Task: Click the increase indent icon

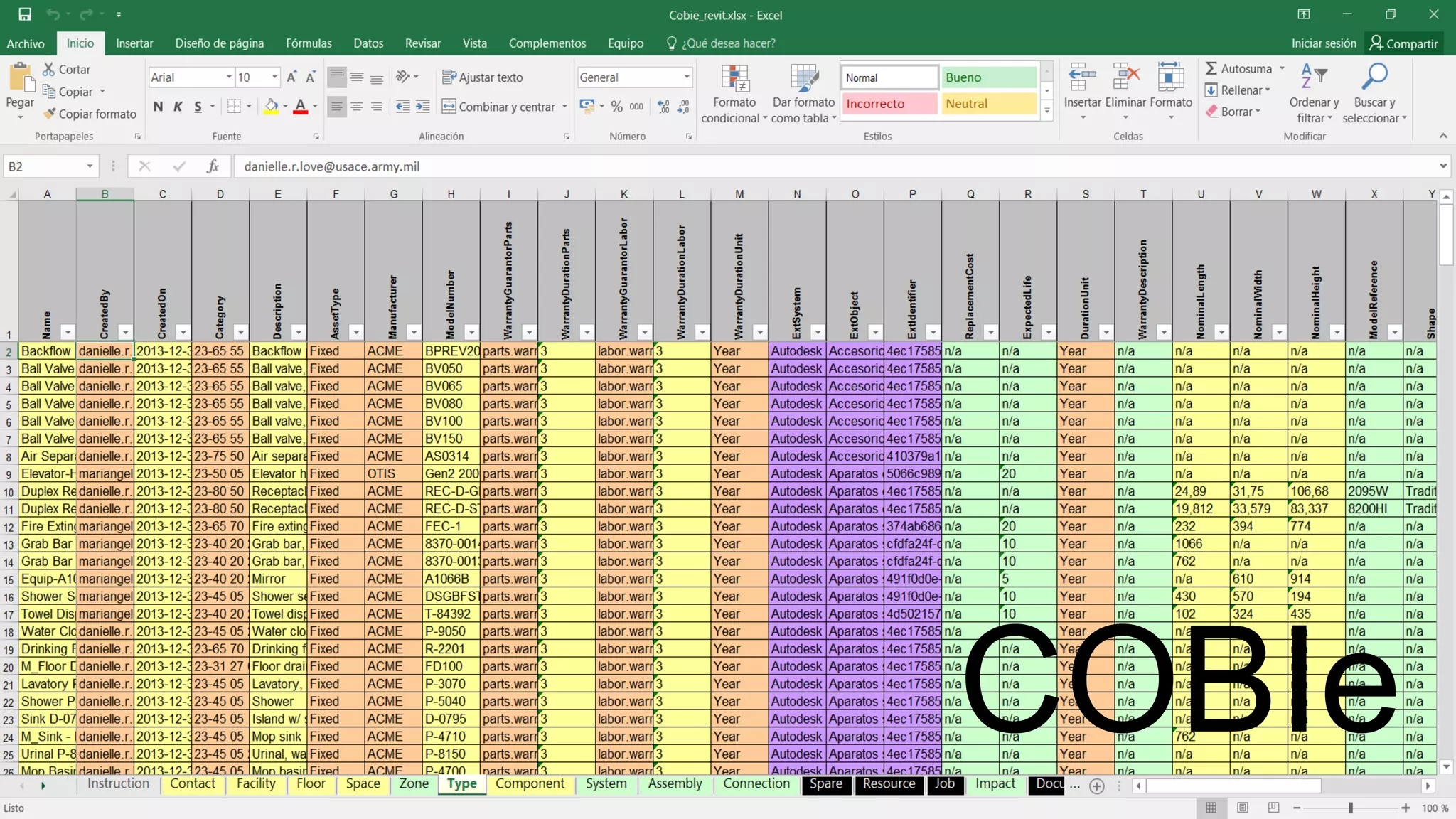Action: pos(422,107)
